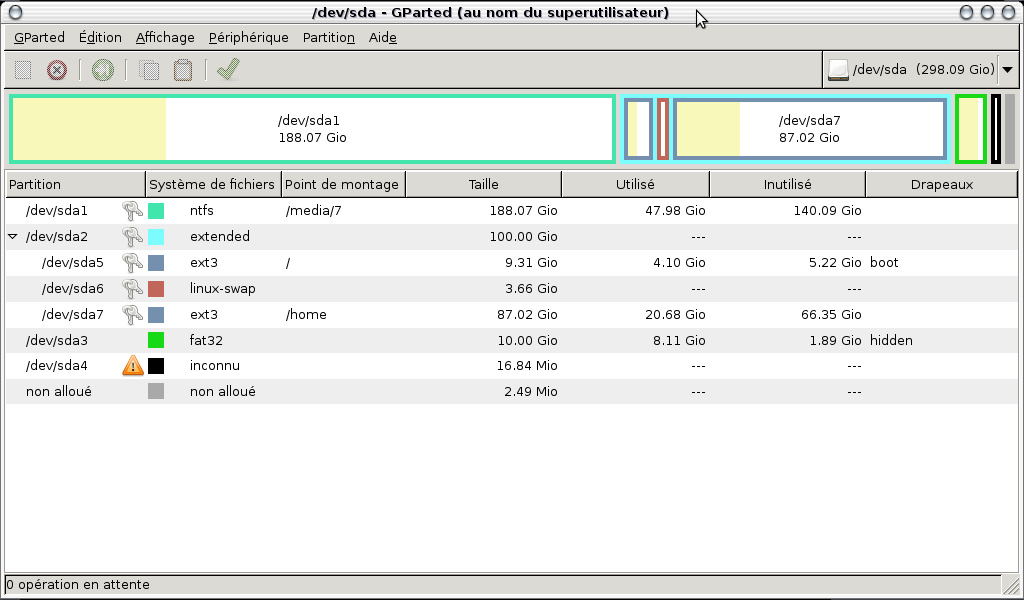Click the Utilisé column header
This screenshot has width=1024, height=600.
635,184
